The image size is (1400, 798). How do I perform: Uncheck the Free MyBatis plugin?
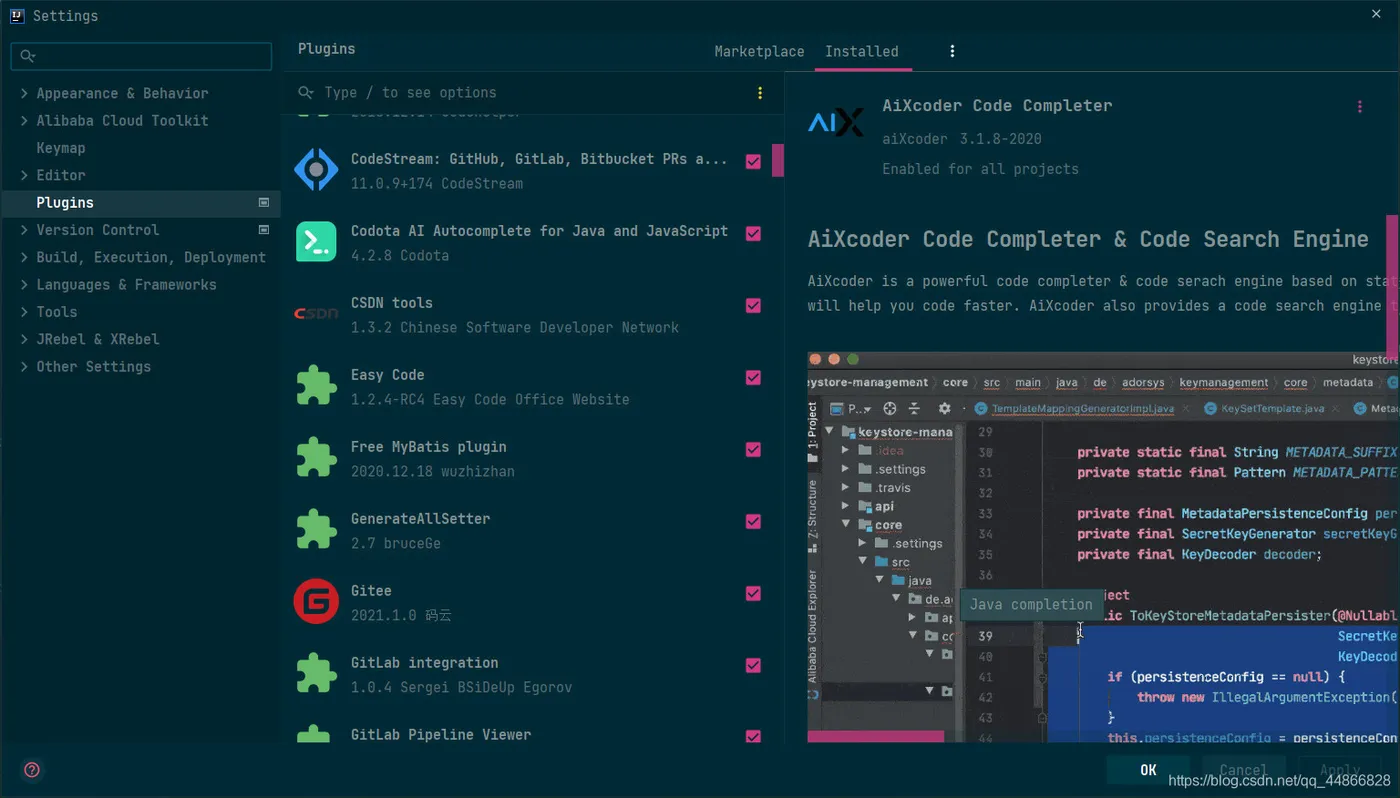[x=753, y=449]
